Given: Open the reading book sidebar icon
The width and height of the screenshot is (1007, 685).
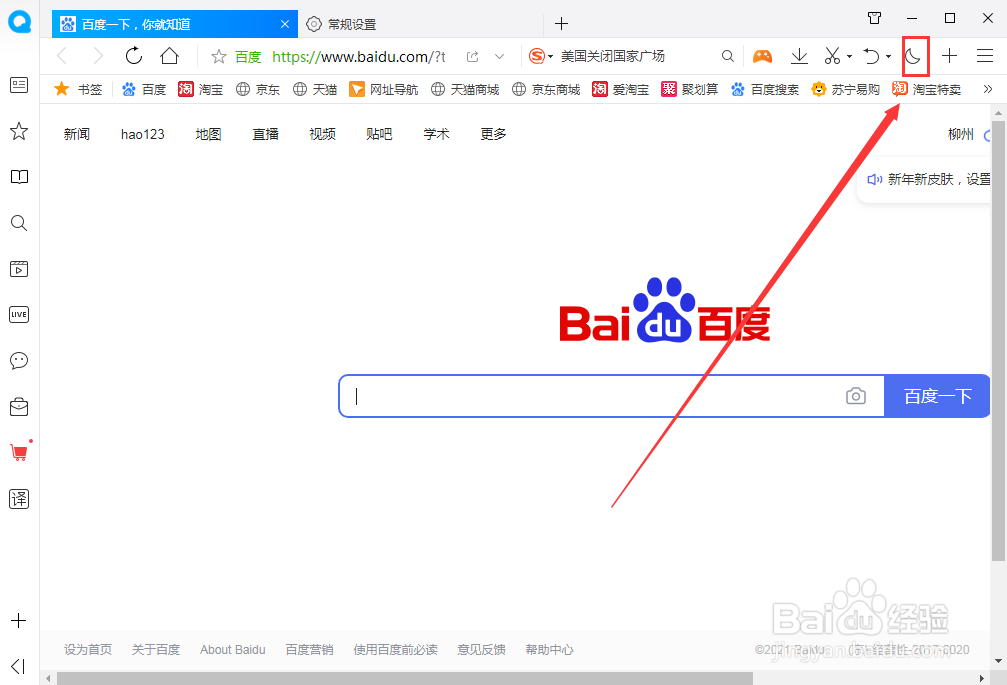Looking at the screenshot, I should [19, 177].
